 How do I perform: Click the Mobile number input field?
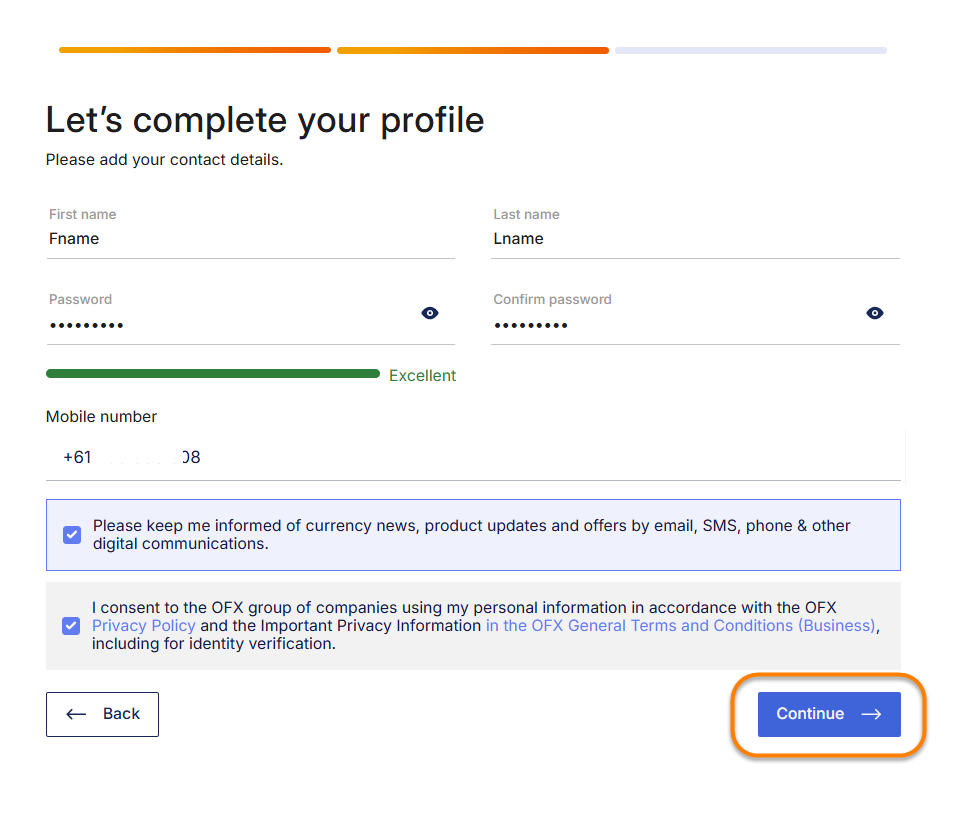coord(500,457)
